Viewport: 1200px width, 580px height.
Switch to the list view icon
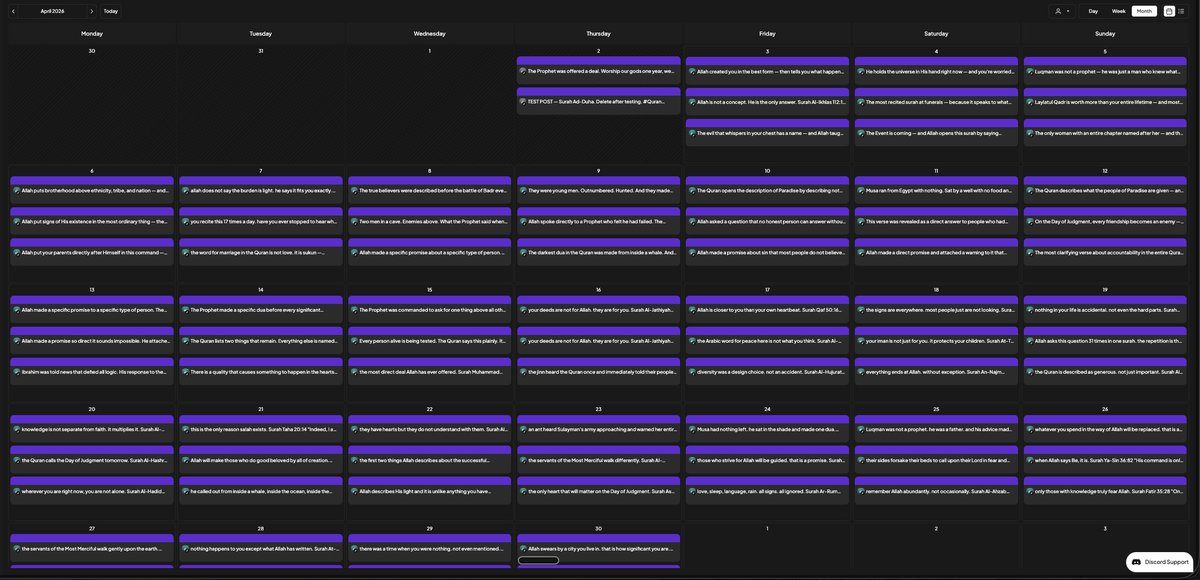[x=1182, y=11]
